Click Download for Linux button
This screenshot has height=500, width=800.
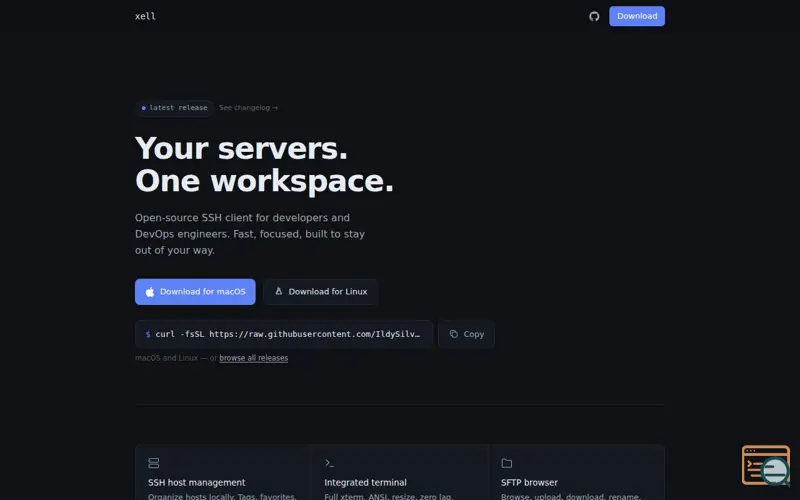[x=320, y=292]
